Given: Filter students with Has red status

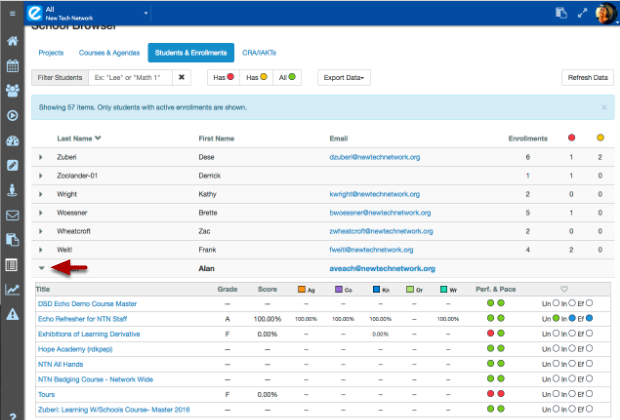Looking at the screenshot, I should click(223, 78).
